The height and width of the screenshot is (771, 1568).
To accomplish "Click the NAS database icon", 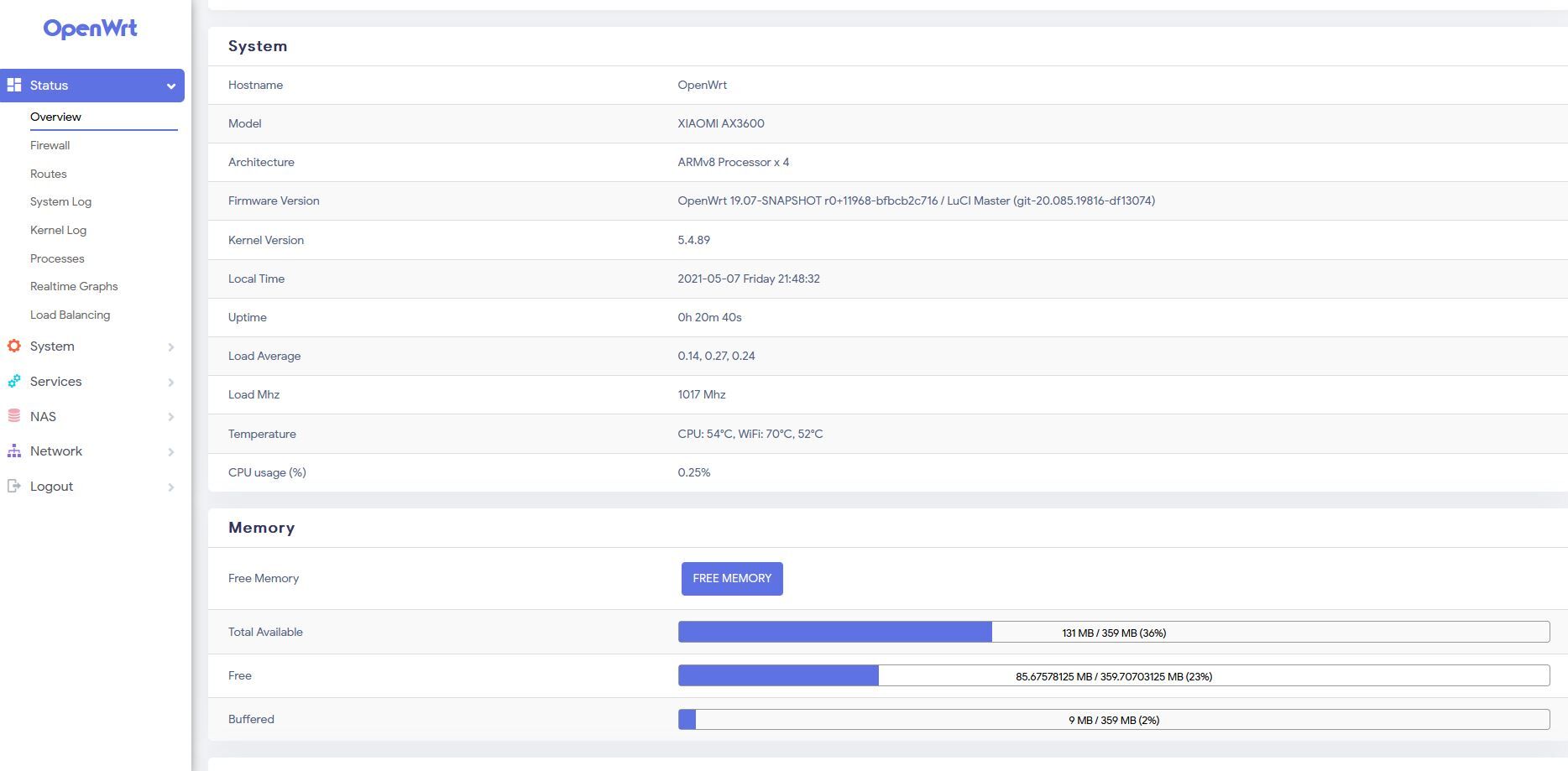I will 14,416.
